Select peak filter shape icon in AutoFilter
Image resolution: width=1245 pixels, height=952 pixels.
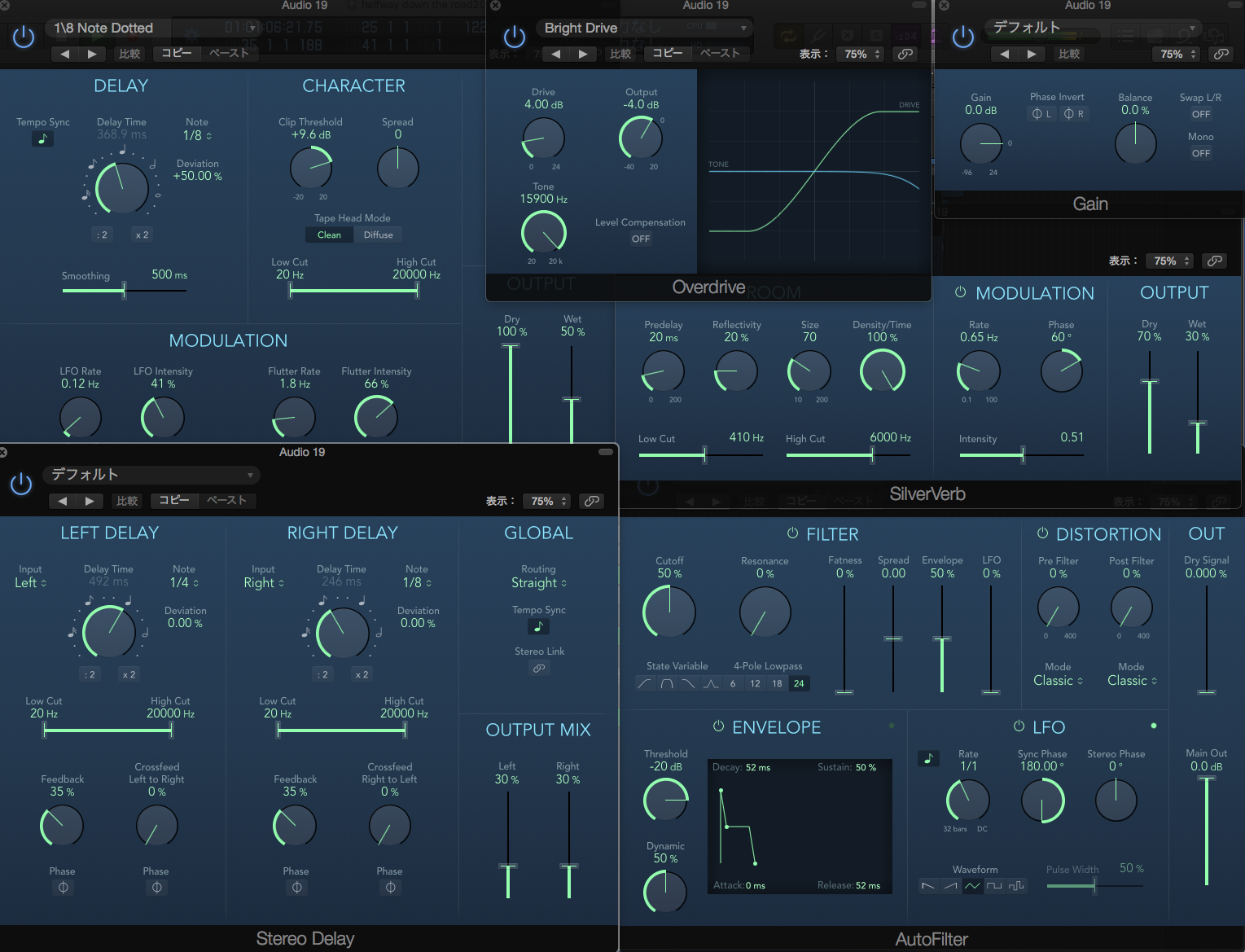711,683
